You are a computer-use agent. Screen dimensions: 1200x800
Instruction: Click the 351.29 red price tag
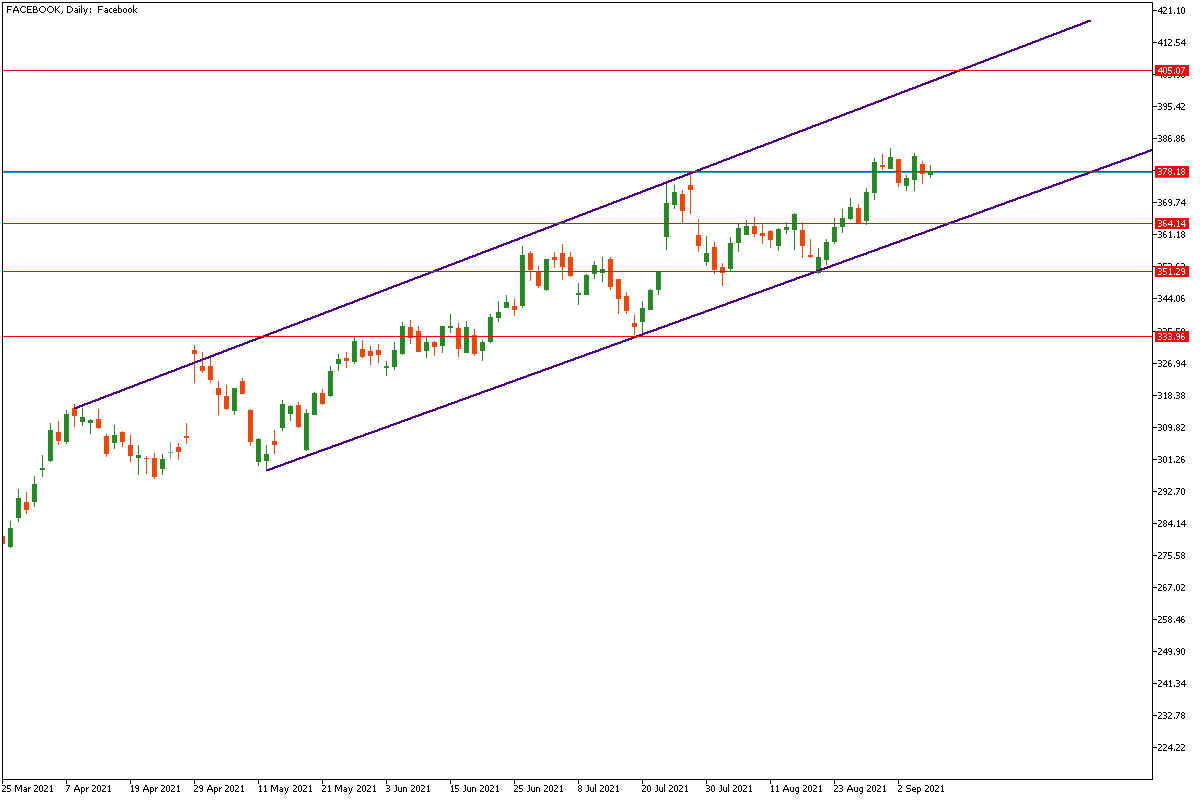(1170, 272)
